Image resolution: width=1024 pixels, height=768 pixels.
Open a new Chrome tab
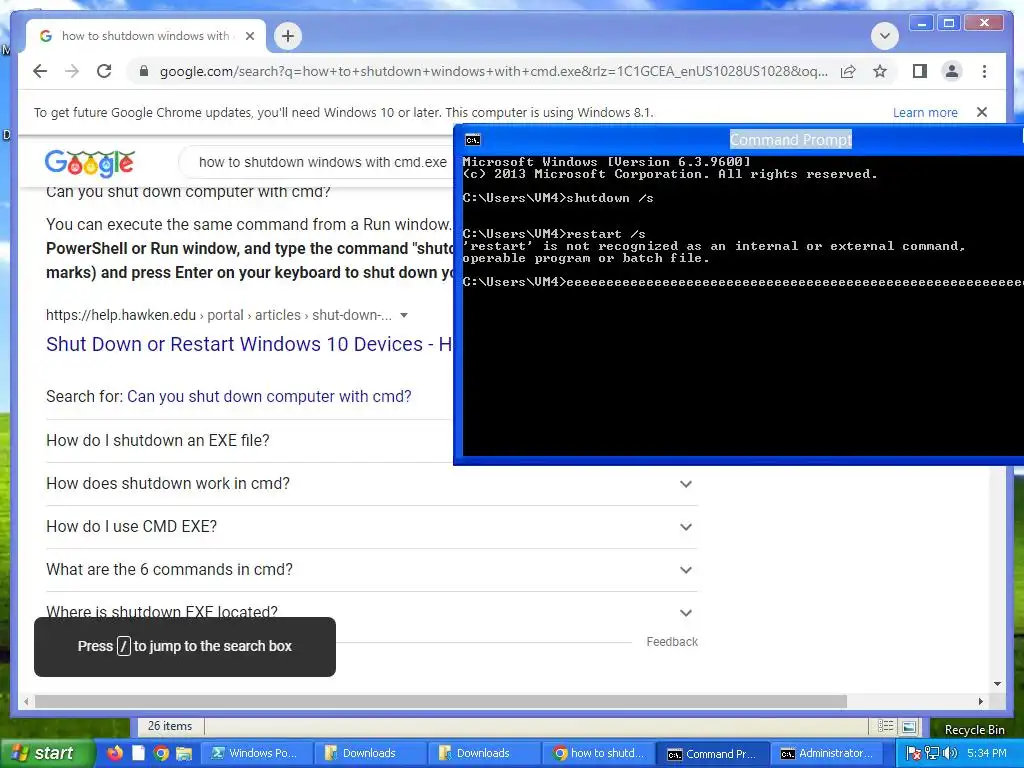288,36
